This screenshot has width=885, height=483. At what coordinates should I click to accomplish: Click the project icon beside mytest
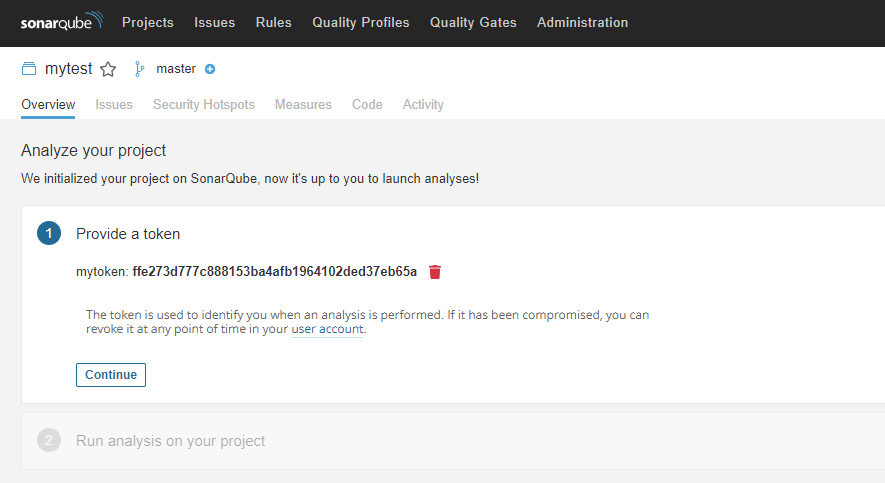(x=29, y=69)
